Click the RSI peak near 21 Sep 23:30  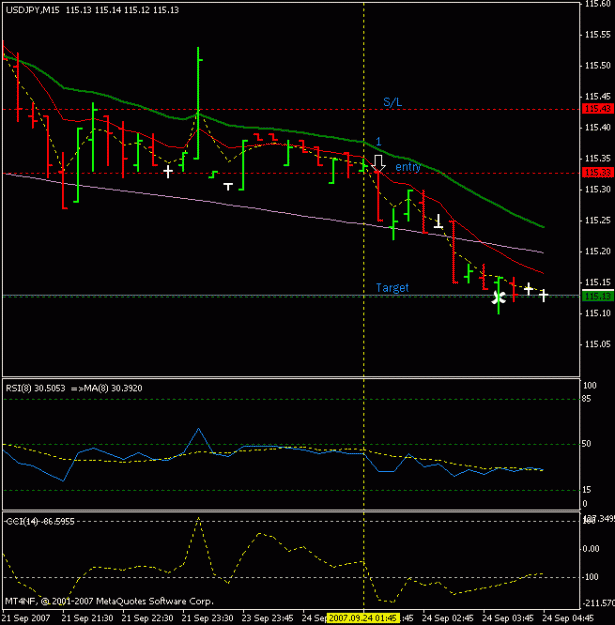tap(198, 429)
